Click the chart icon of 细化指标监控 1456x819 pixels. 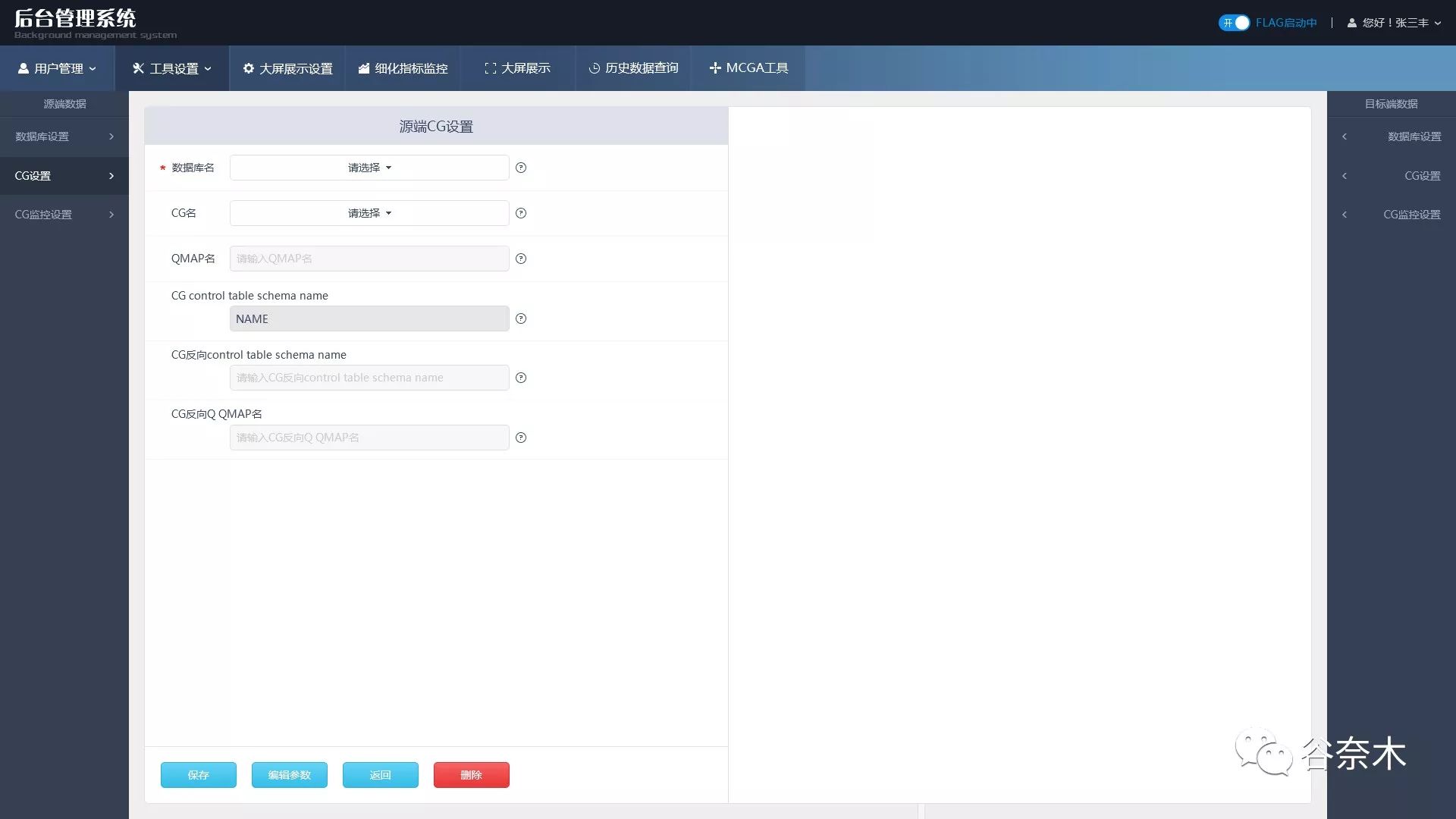[x=364, y=68]
